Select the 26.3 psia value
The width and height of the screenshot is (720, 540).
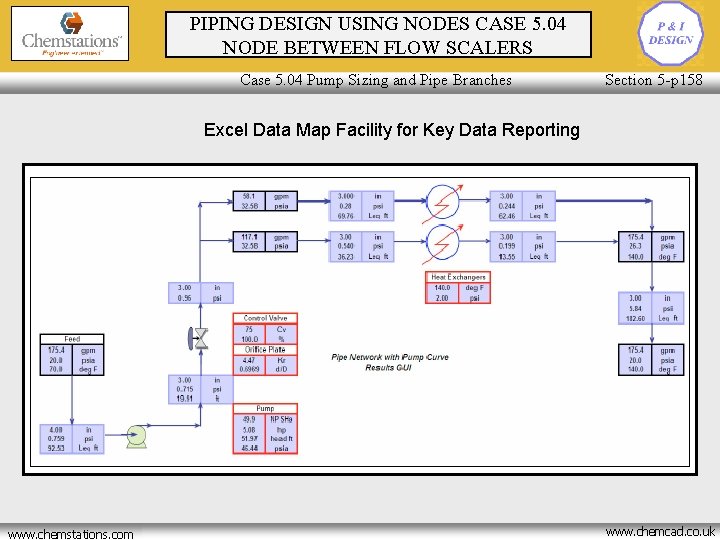tap(636, 246)
